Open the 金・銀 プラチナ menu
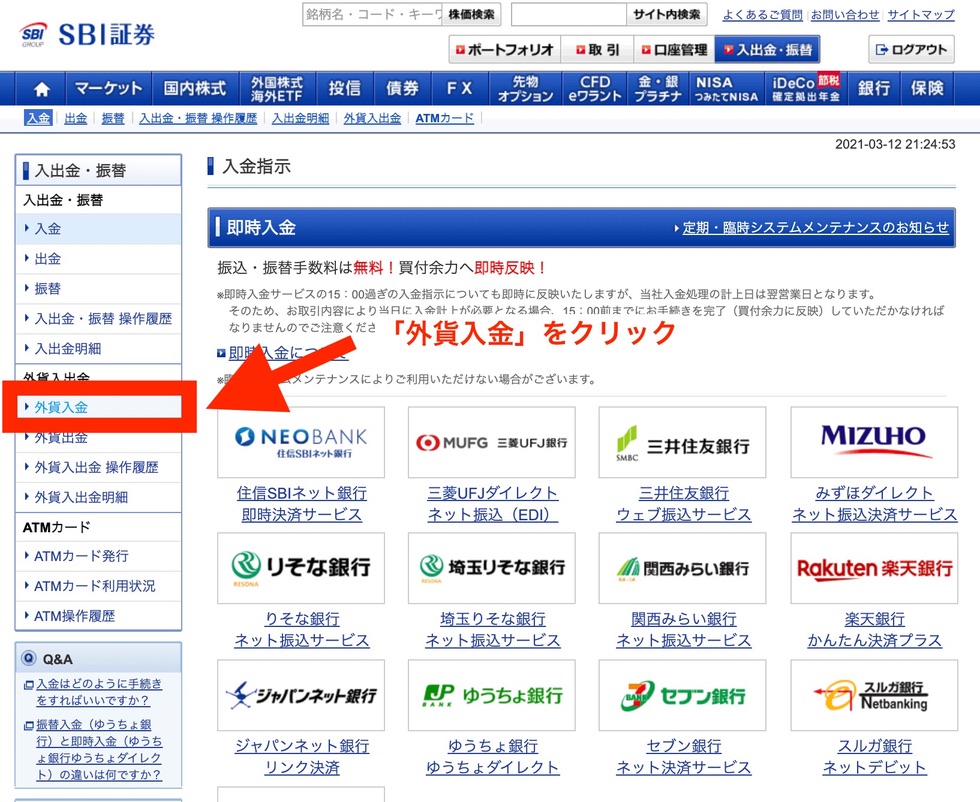Screen dimensions: 980x802 point(658,89)
